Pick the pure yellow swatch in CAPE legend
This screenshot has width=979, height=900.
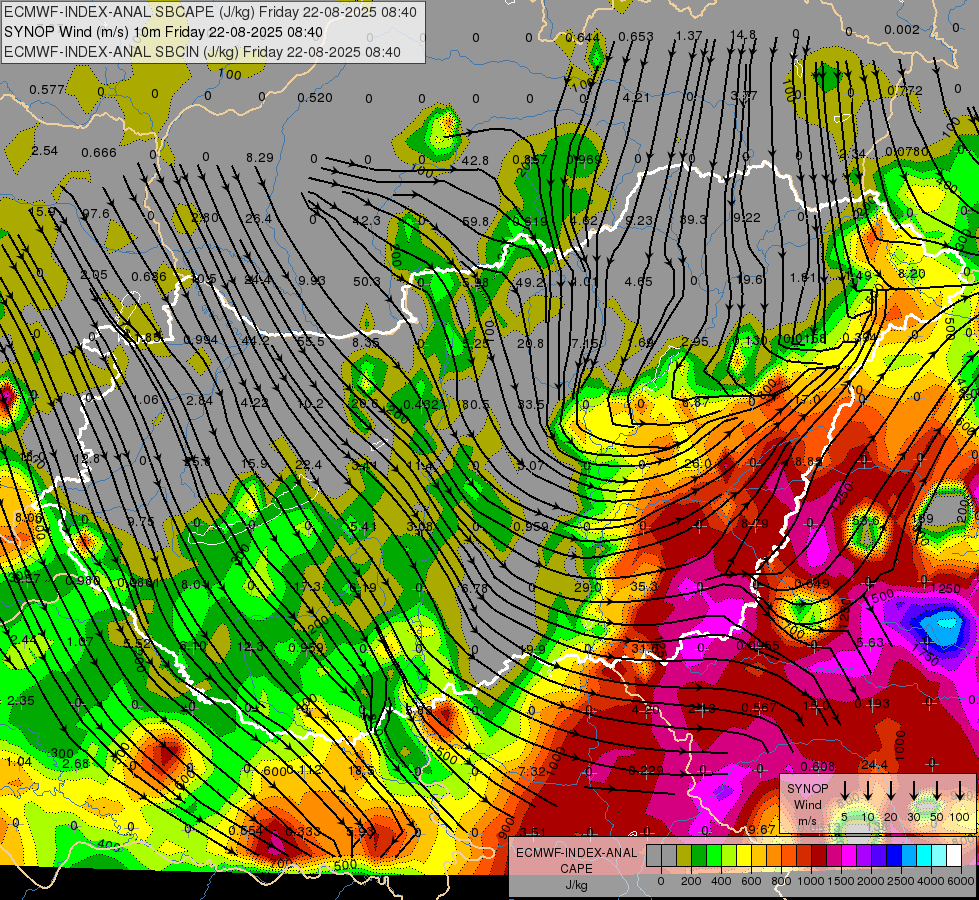click(x=744, y=856)
